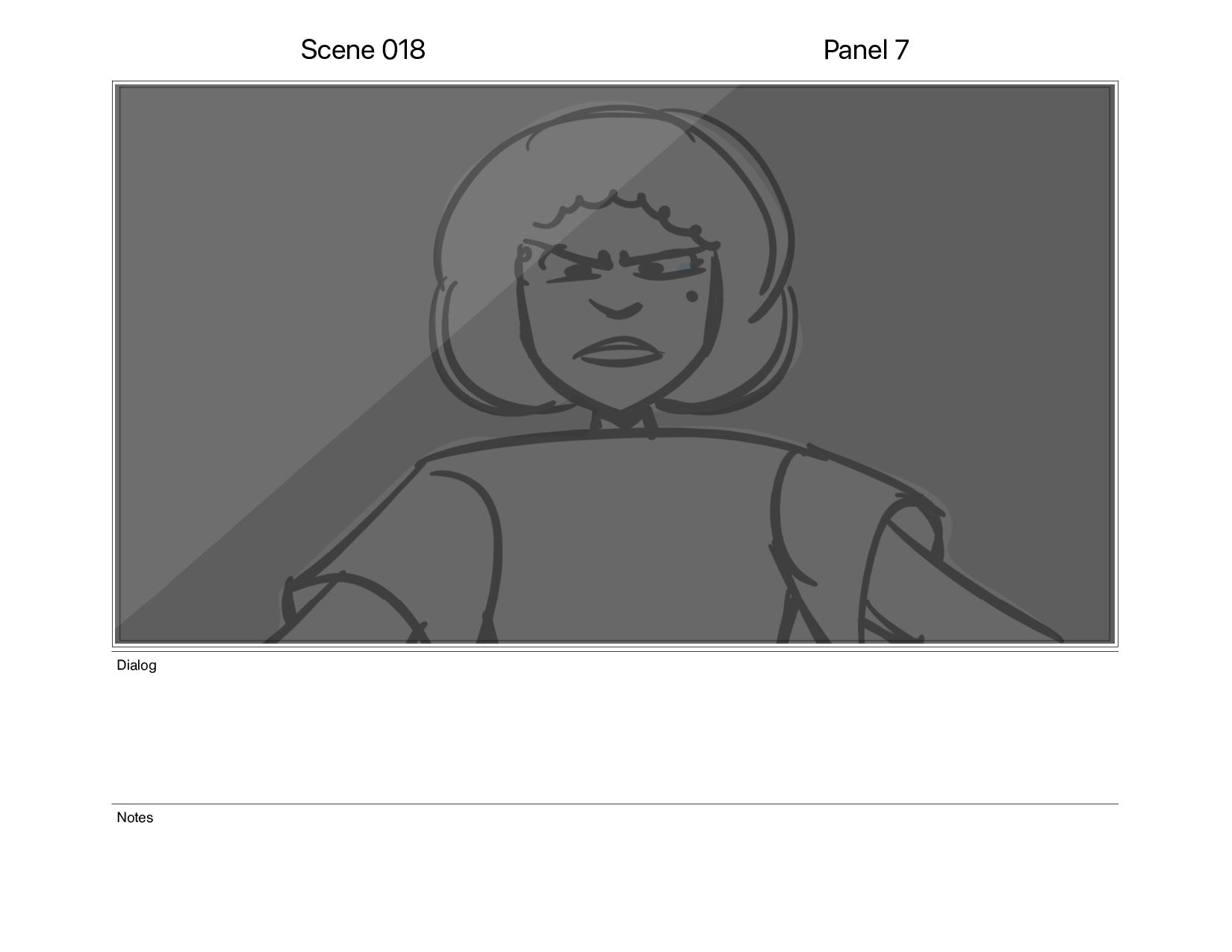Click the character's collar at the neck

coord(623,422)
